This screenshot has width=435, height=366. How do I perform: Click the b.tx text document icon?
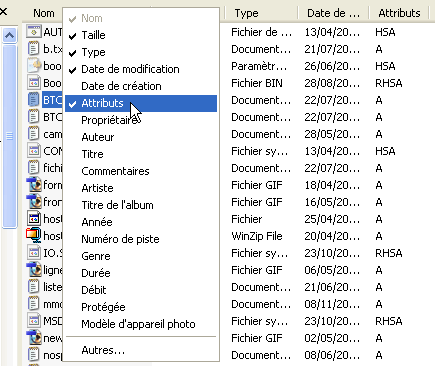pyautogui.click(x=33, y=49)
